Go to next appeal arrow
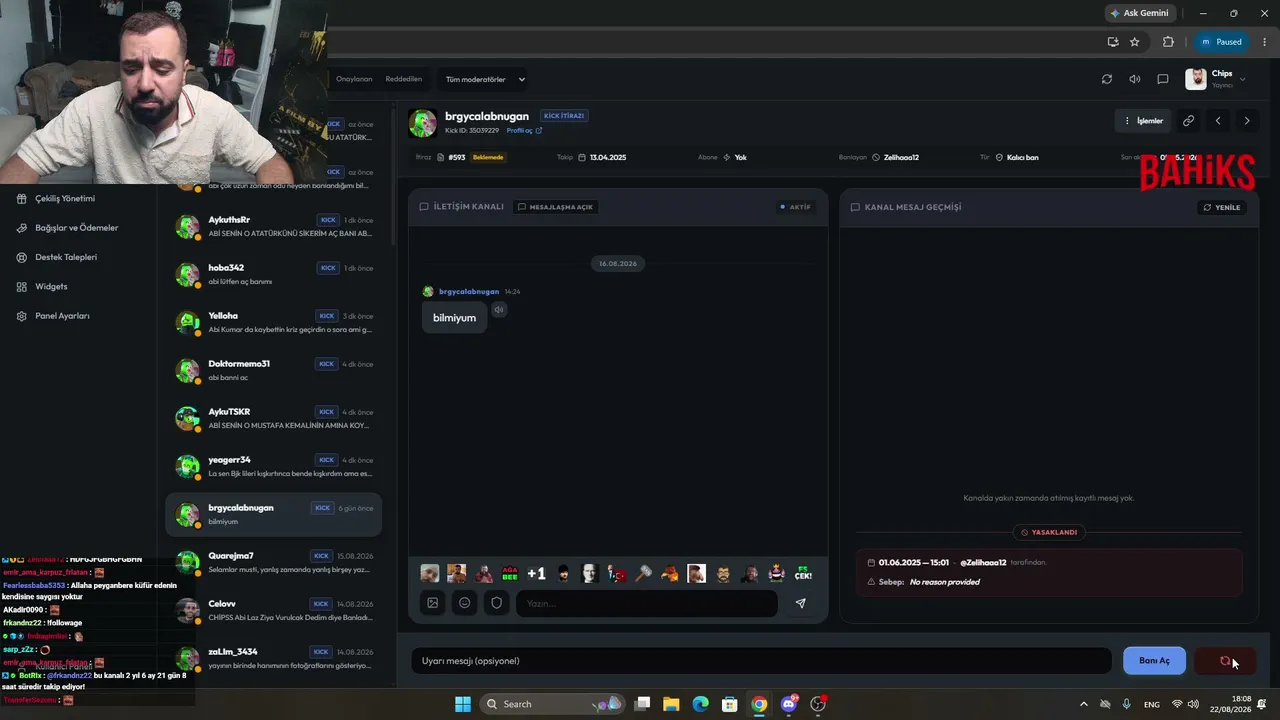This screenshot has height=720, width=1280. click(1246, 121)
